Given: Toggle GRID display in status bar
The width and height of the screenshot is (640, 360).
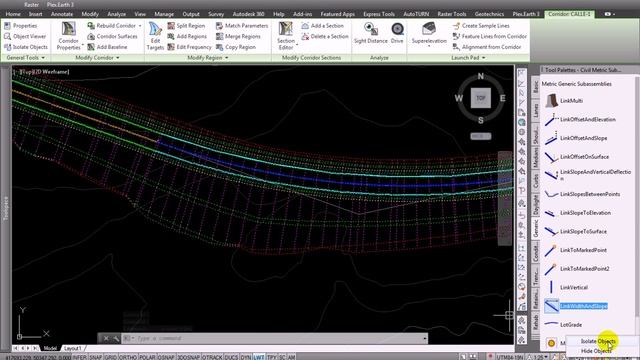Looking at the screenshot, I should [111, 357].
